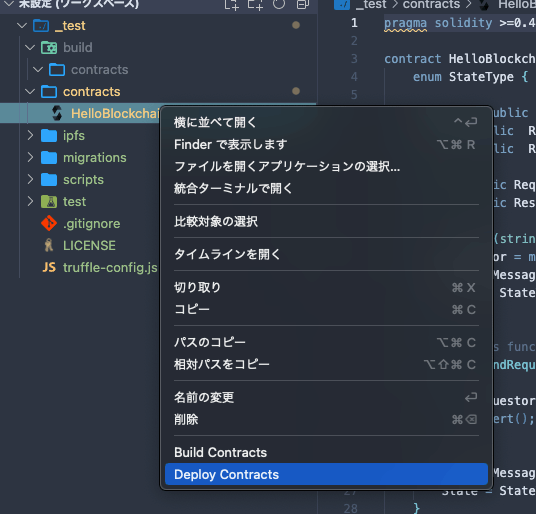The image size is (536, 514).
Task: Choose 名前の変更 to rename file
Action: [326, 397]
